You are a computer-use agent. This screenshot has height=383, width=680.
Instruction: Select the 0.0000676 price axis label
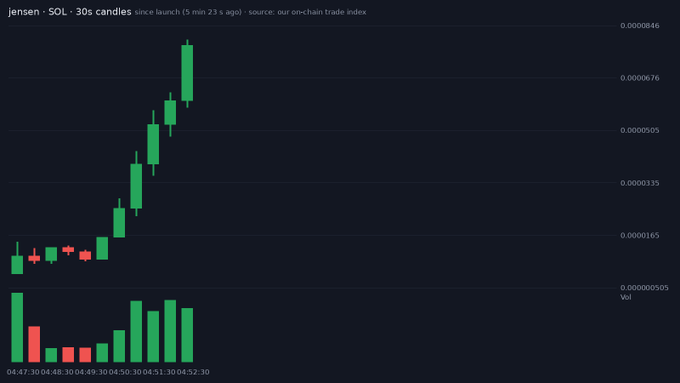640,78
